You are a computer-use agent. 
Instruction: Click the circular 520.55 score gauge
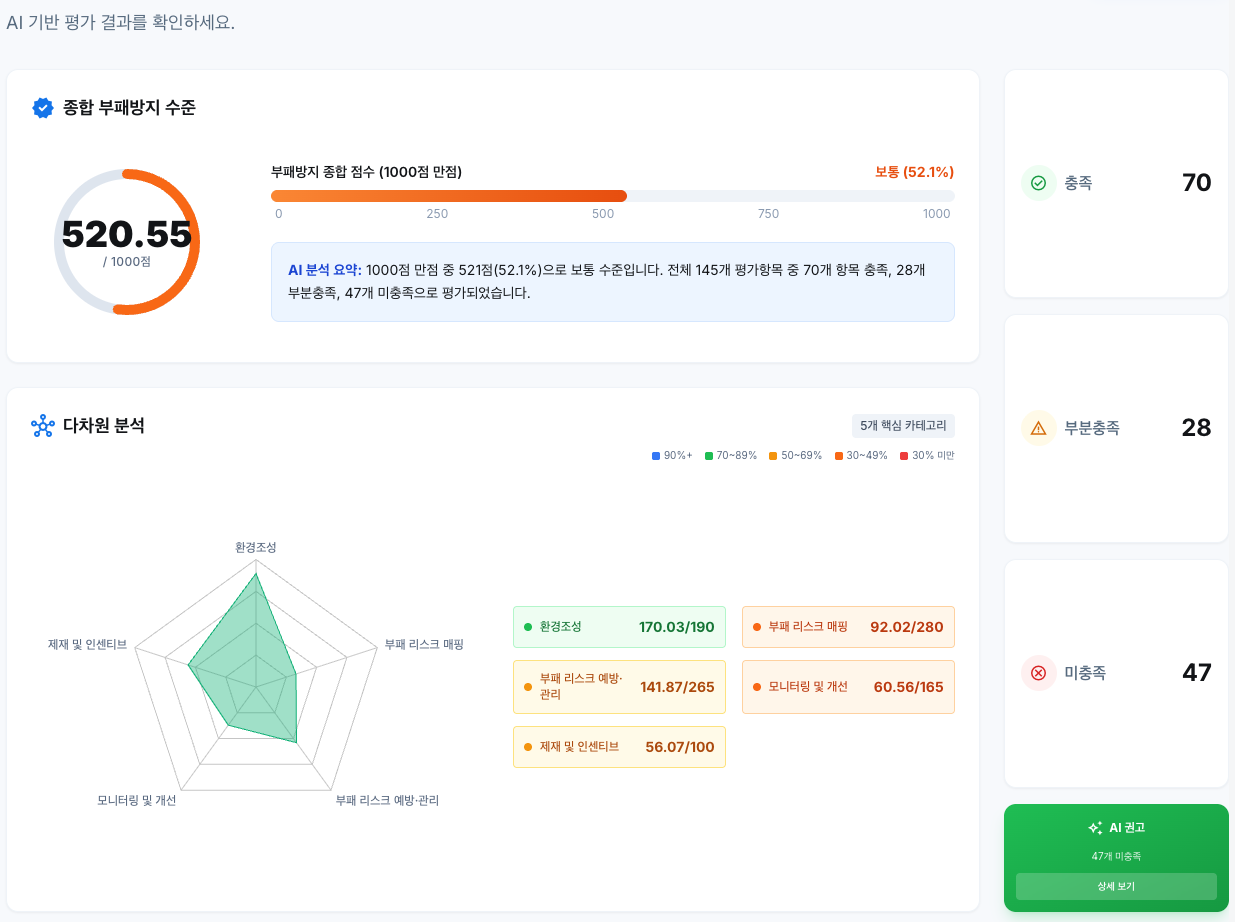click(127, 242)
